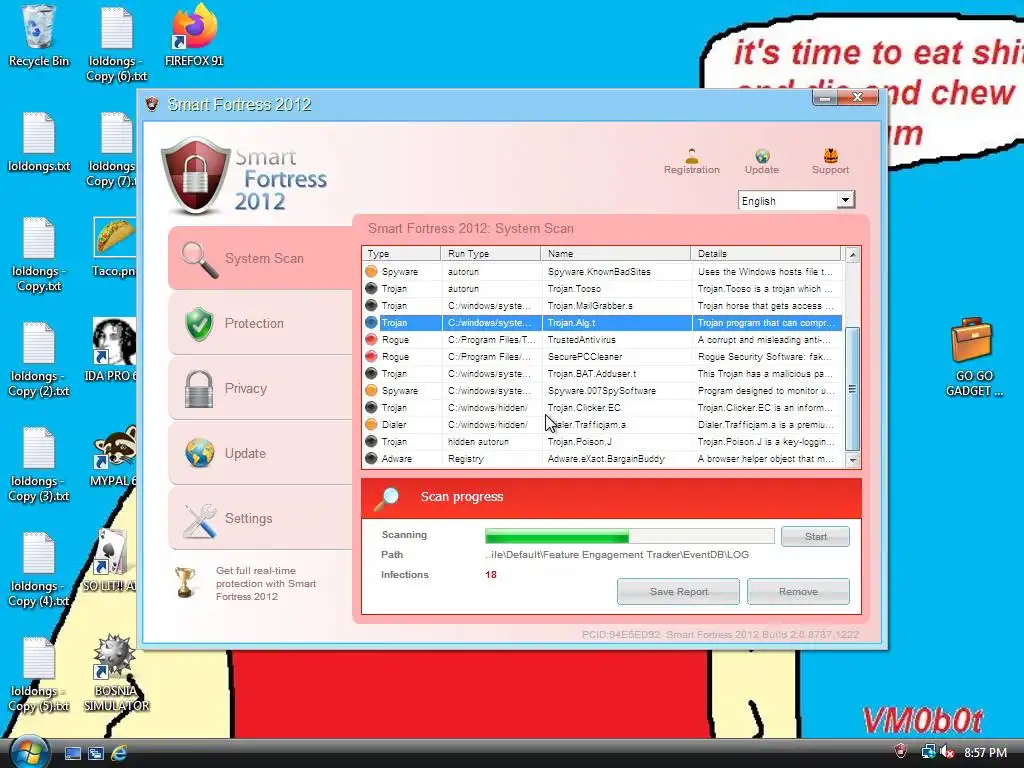Open MYPAL desktop shortcut

(x=114, y=456)
